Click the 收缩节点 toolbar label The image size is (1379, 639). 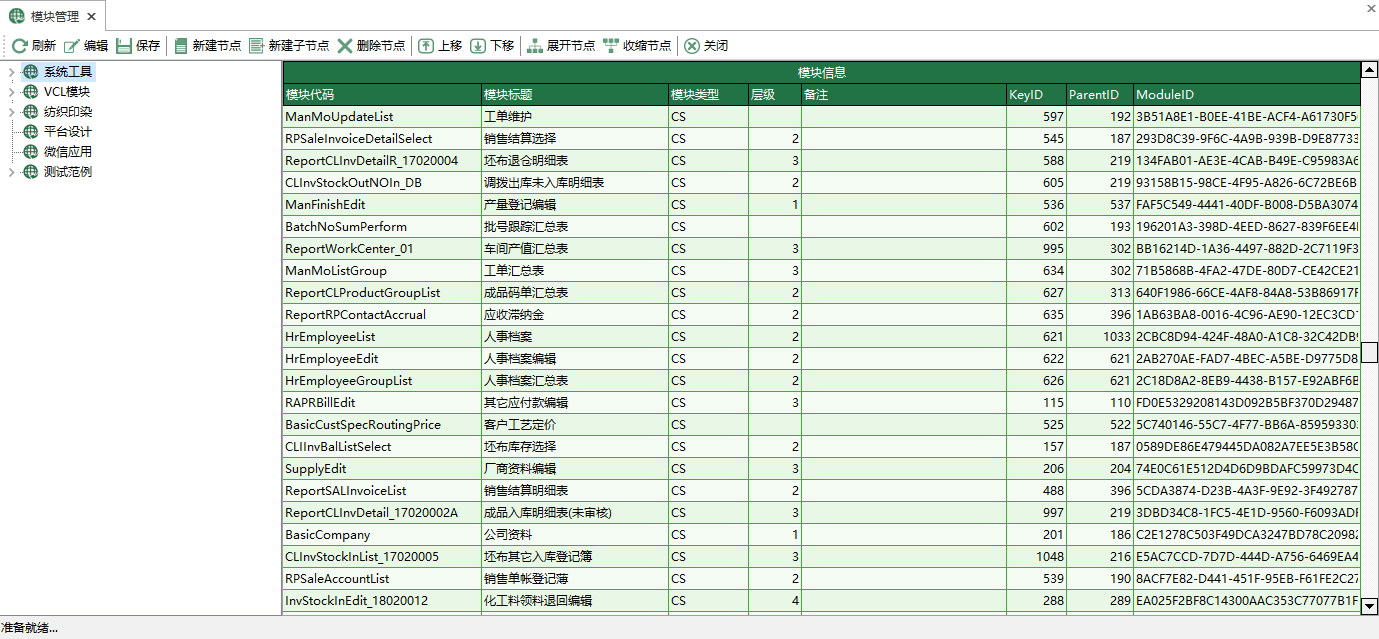click(x=647, y=46)
